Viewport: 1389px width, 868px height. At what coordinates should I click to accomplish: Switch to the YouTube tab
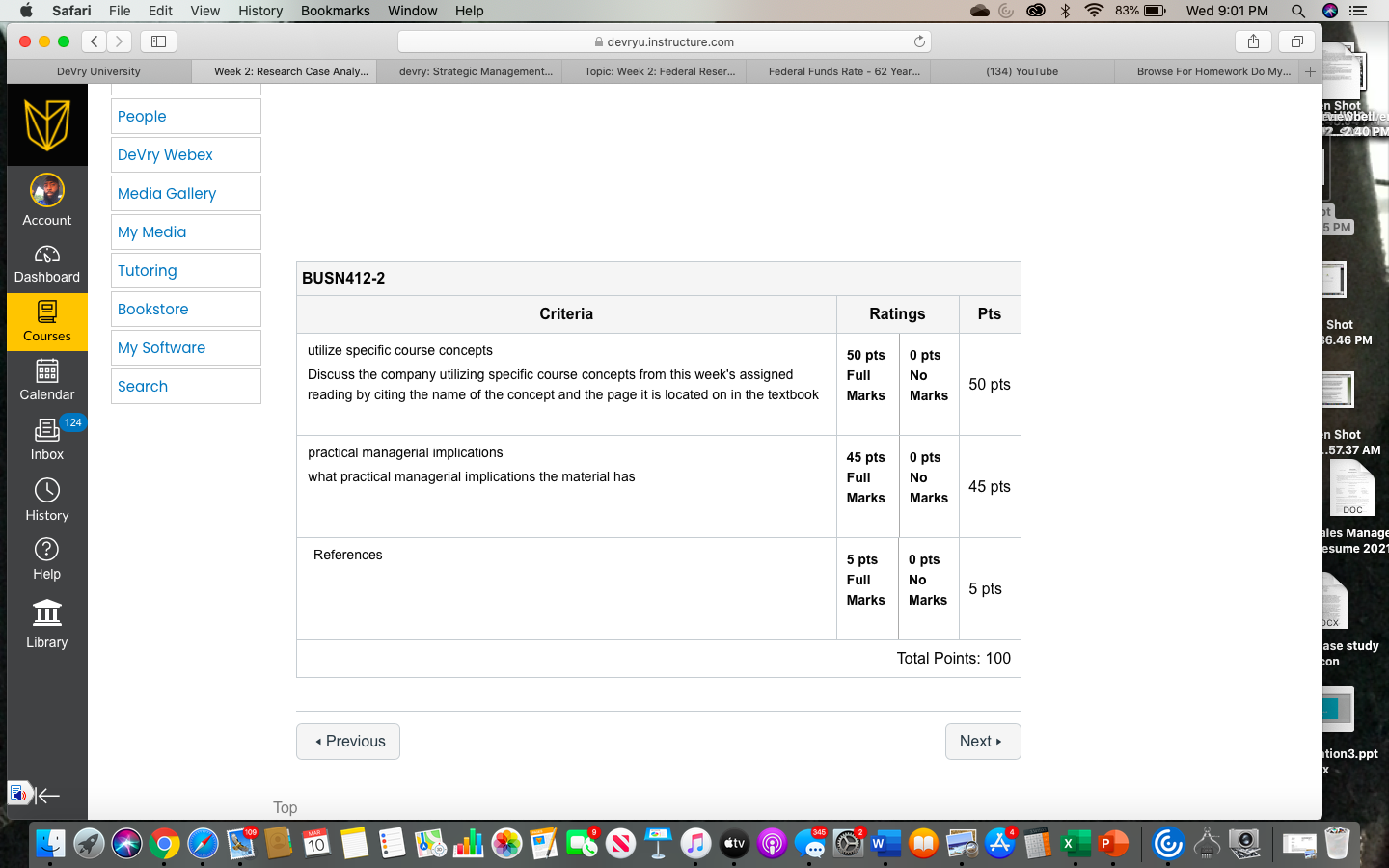coord(1021,71)
